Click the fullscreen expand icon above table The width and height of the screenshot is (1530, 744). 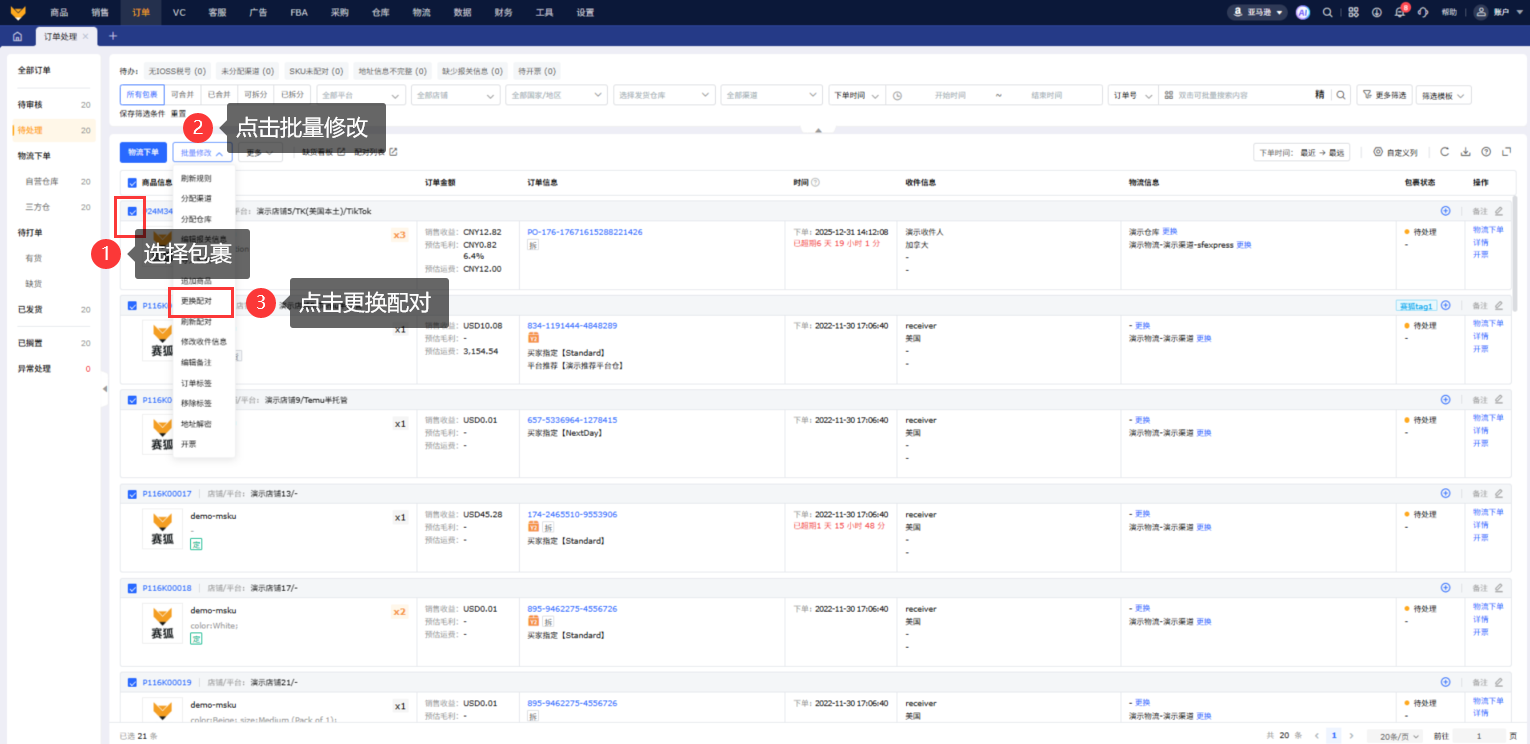coord(1506,152)
